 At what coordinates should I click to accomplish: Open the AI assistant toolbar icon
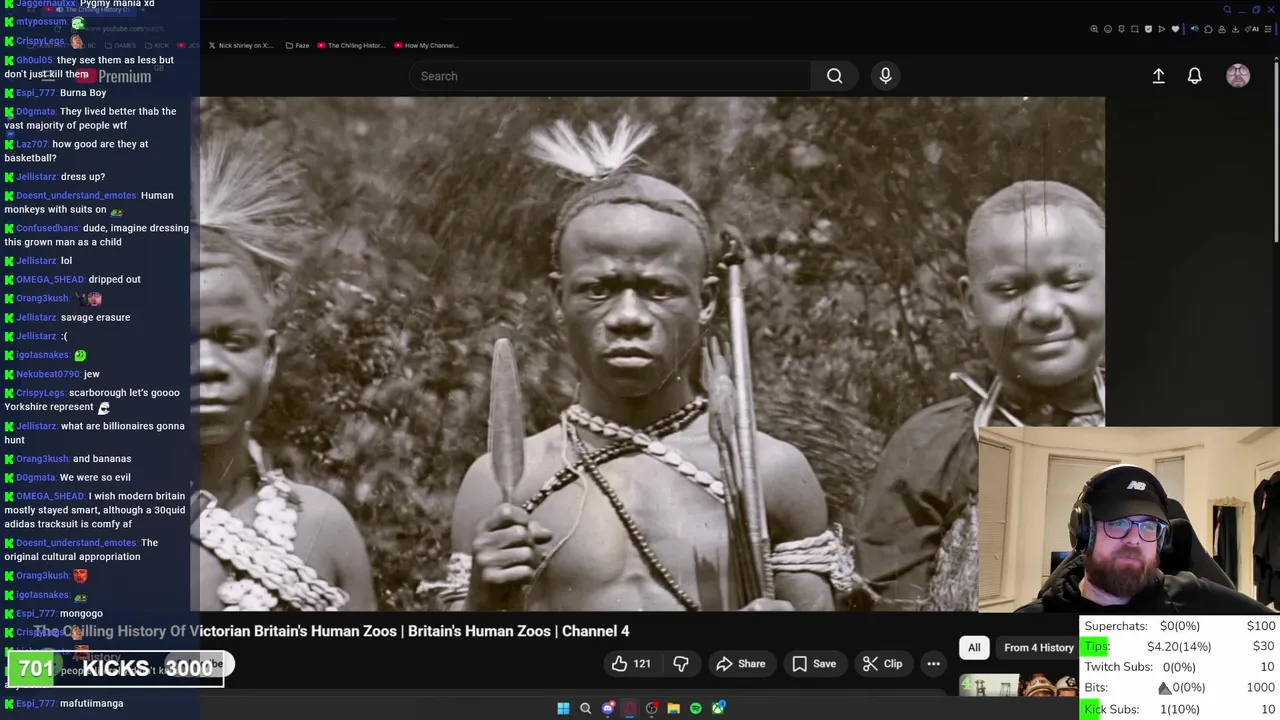1250,29
